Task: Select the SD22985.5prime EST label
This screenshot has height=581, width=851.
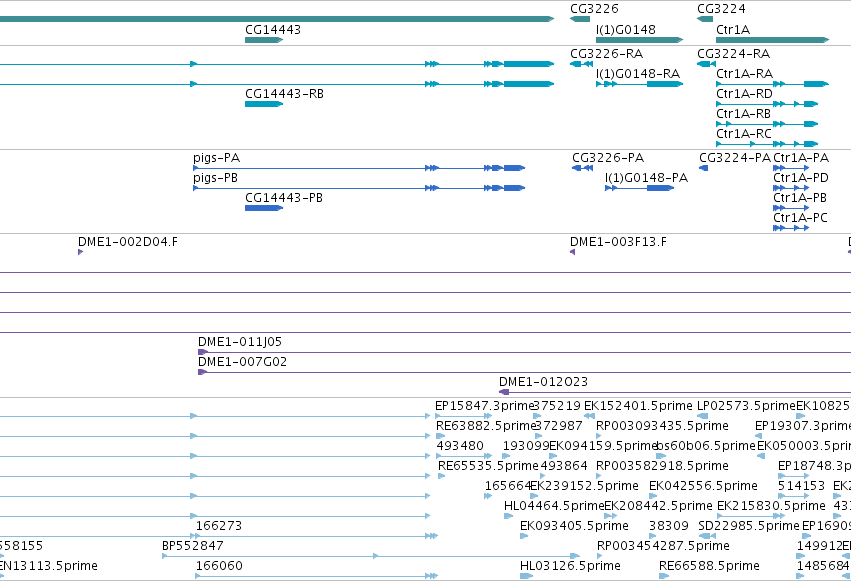Action: click(749, 526)
